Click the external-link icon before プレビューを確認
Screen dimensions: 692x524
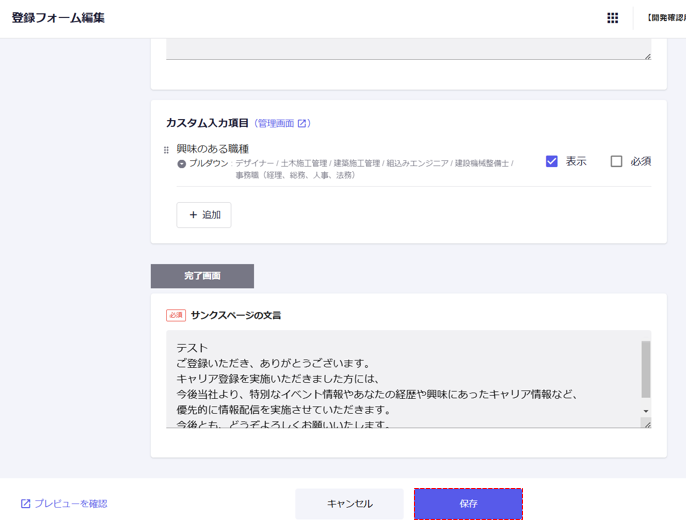point(26,504)
